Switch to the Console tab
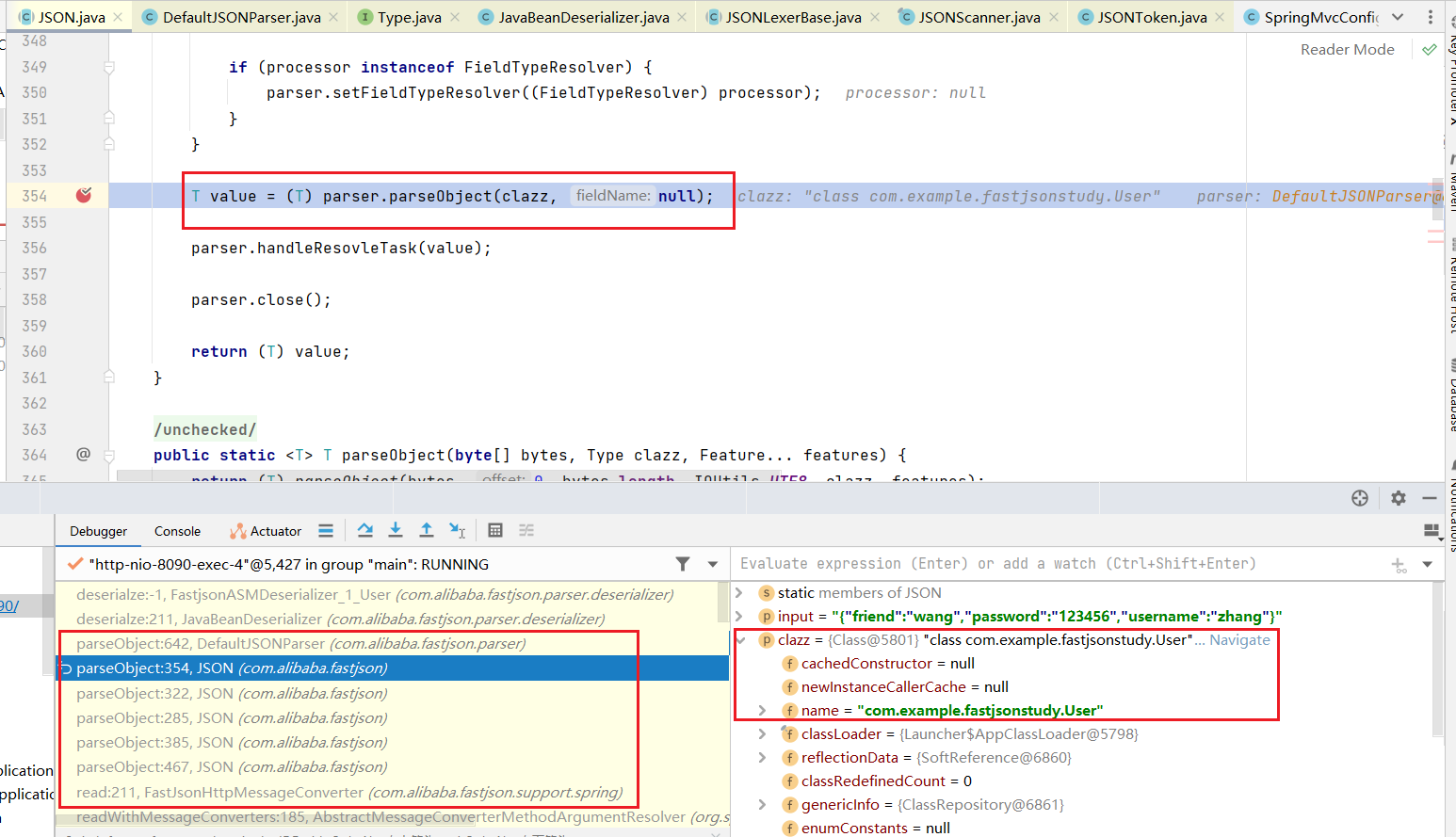 pos(177,531)
